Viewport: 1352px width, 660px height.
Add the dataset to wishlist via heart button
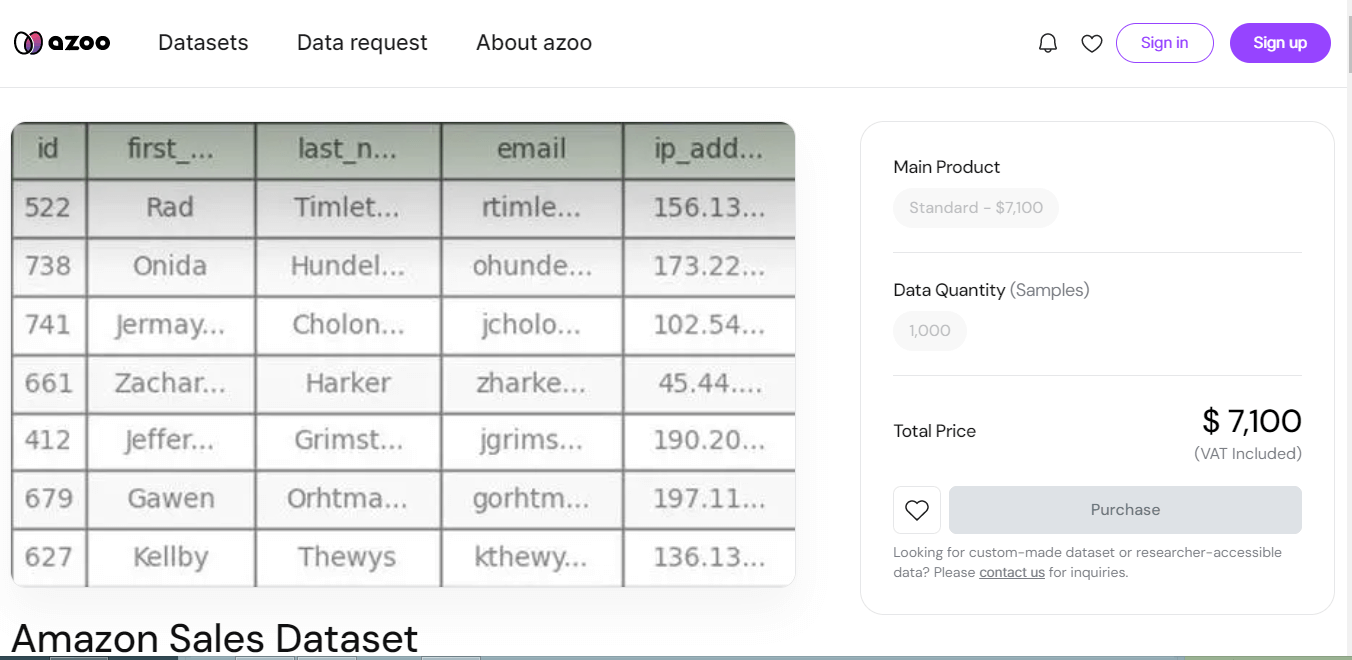[x=916, y=510]
